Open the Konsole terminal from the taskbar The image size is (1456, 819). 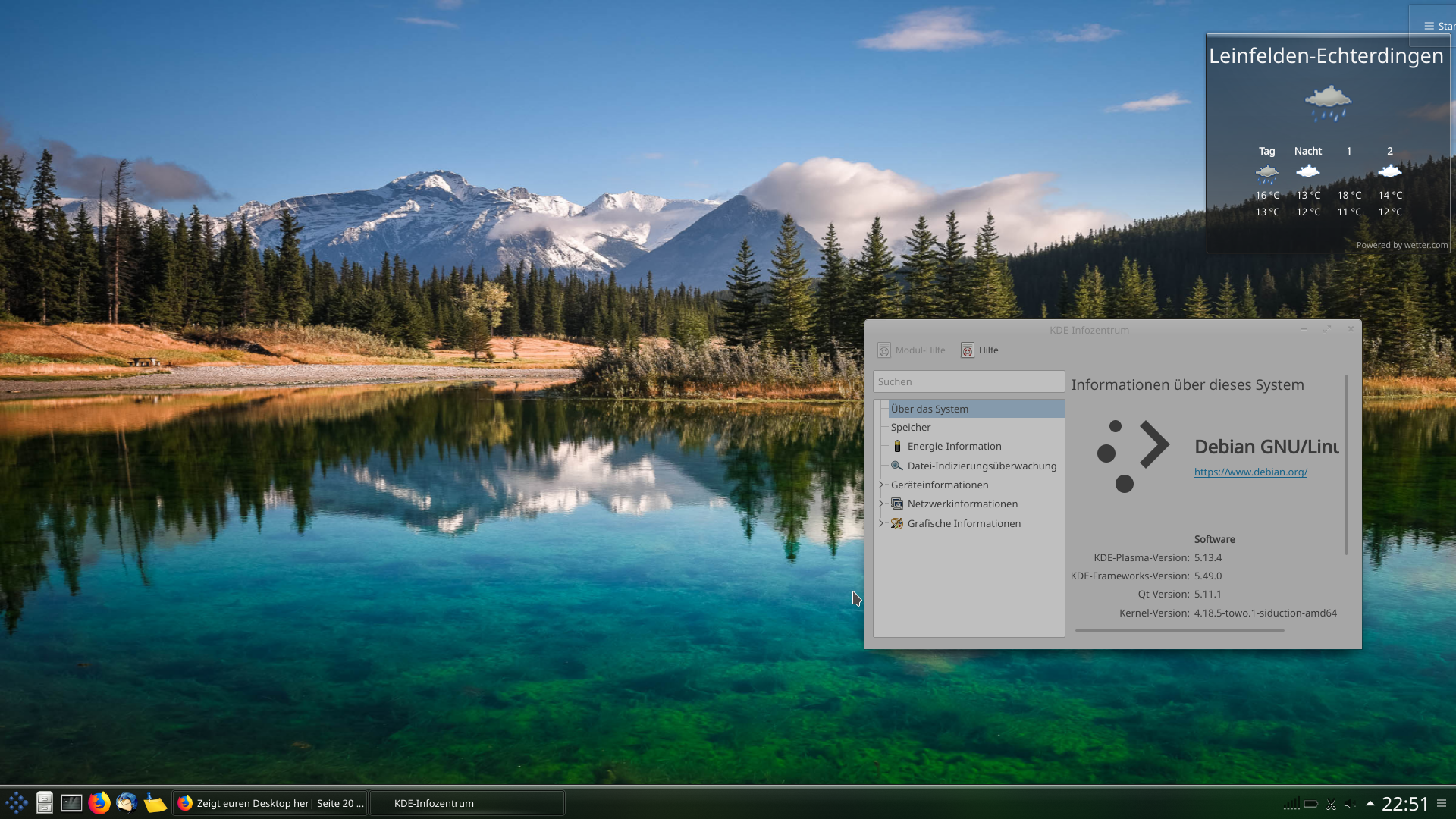coord(71,802)
